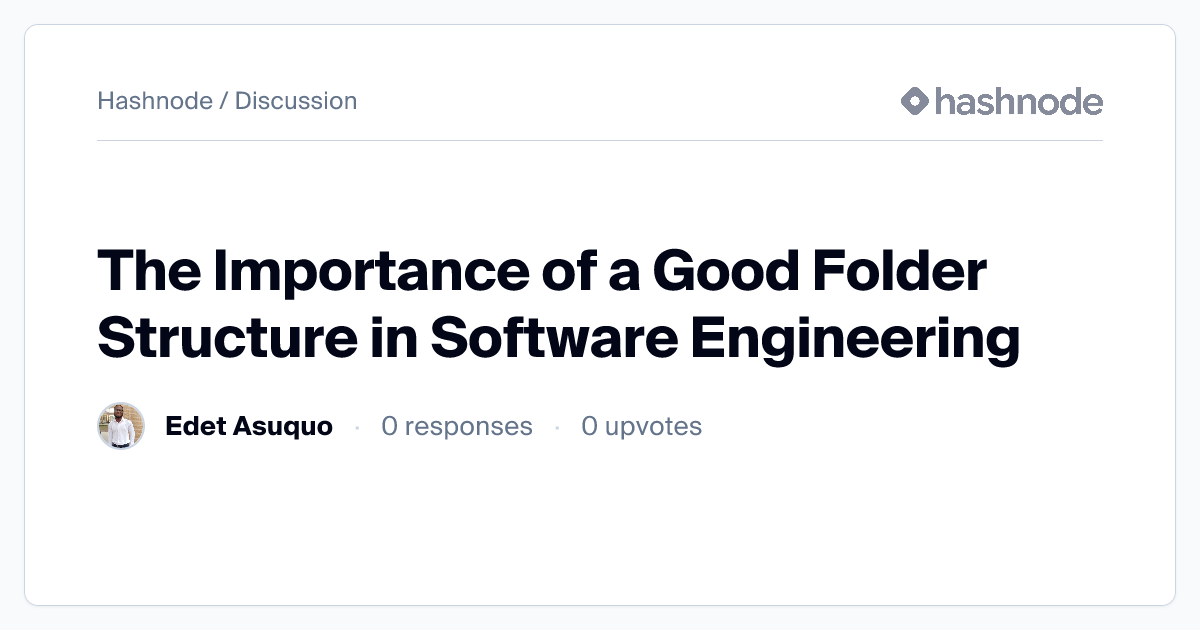Click the title line 'Structure in Software Engineering'

(x=558, y=337)
